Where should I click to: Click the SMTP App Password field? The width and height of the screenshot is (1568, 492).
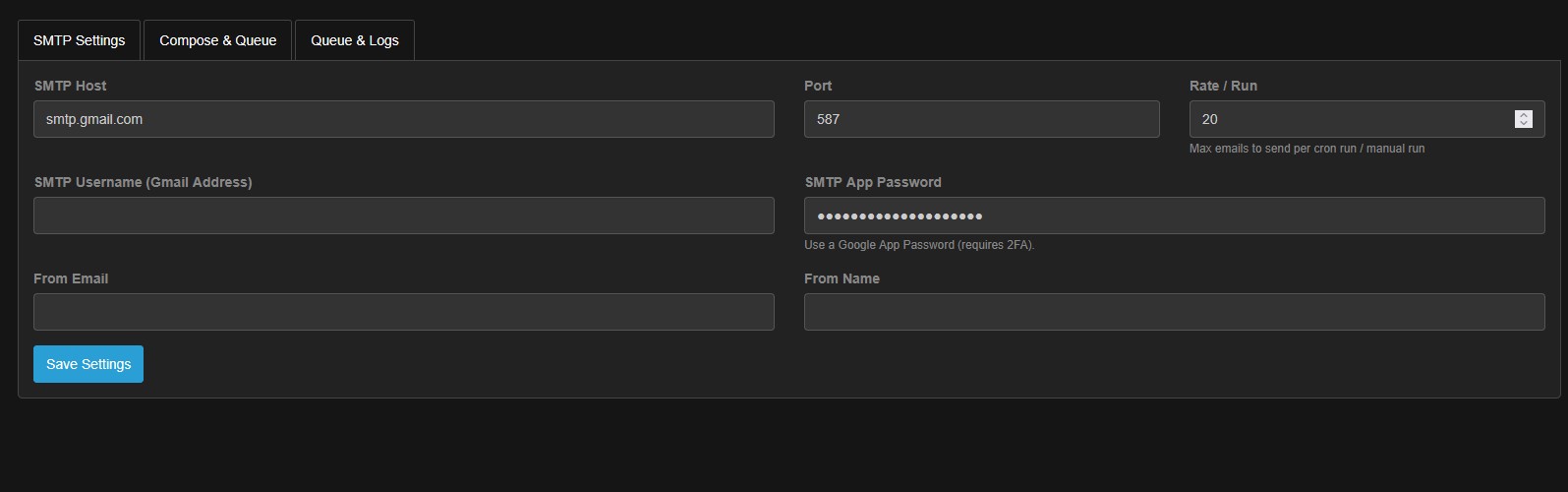coord(1174,215)
